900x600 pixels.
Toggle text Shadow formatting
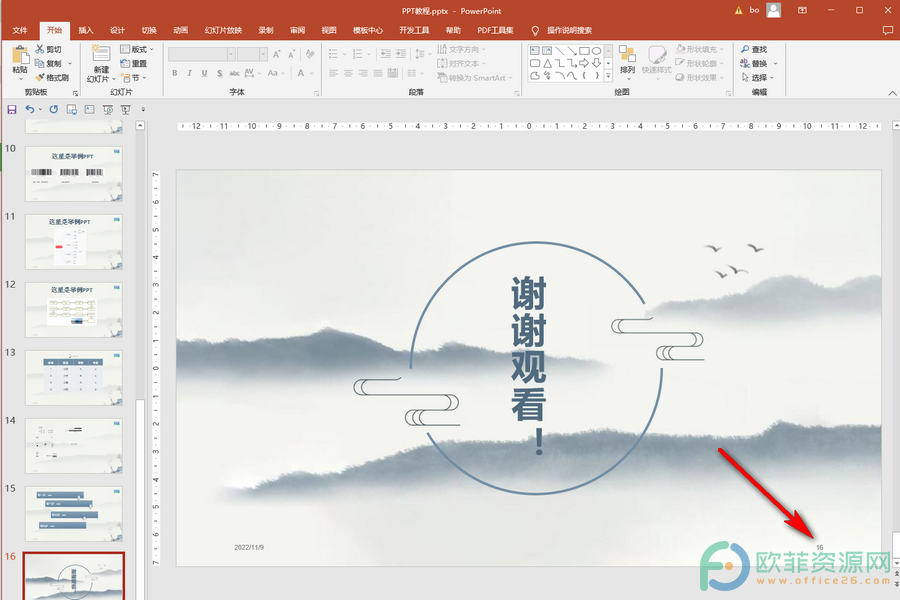tap(219, 73)
